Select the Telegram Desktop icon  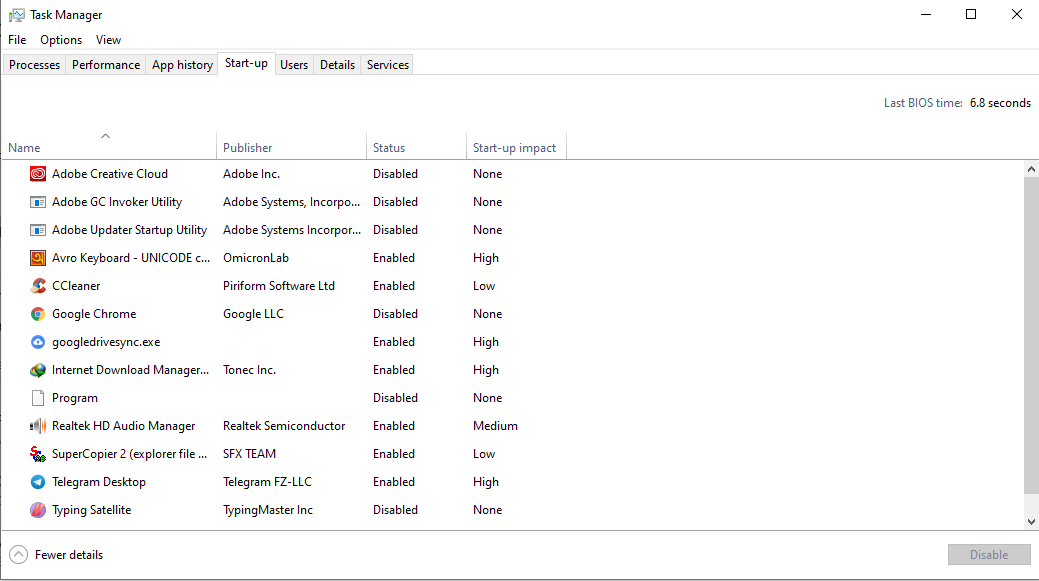(x=38, y=482)
